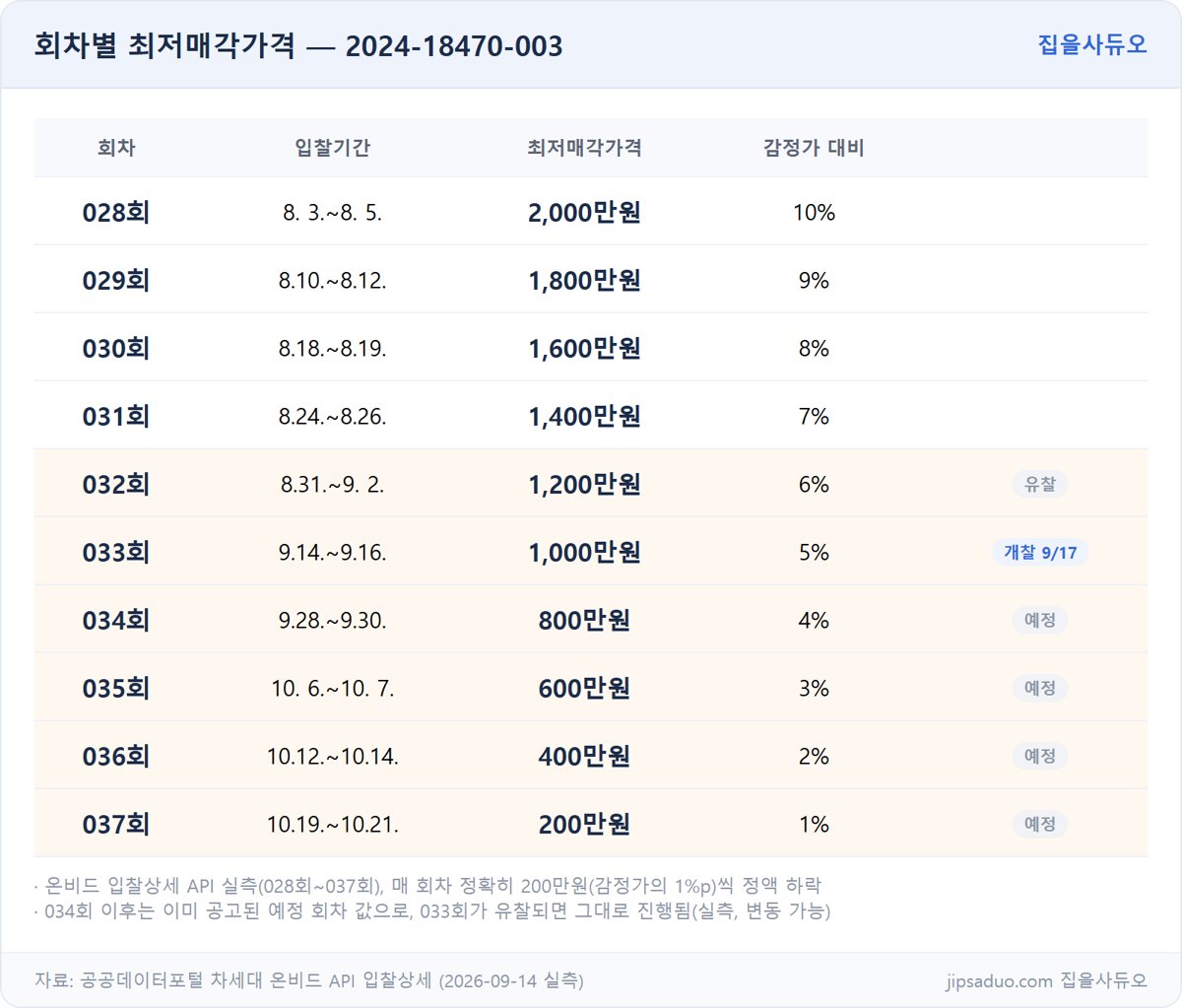Click the 감정가 대비 column header
The height and width of the screenshot is (1008, 1182).
[814, 148]
